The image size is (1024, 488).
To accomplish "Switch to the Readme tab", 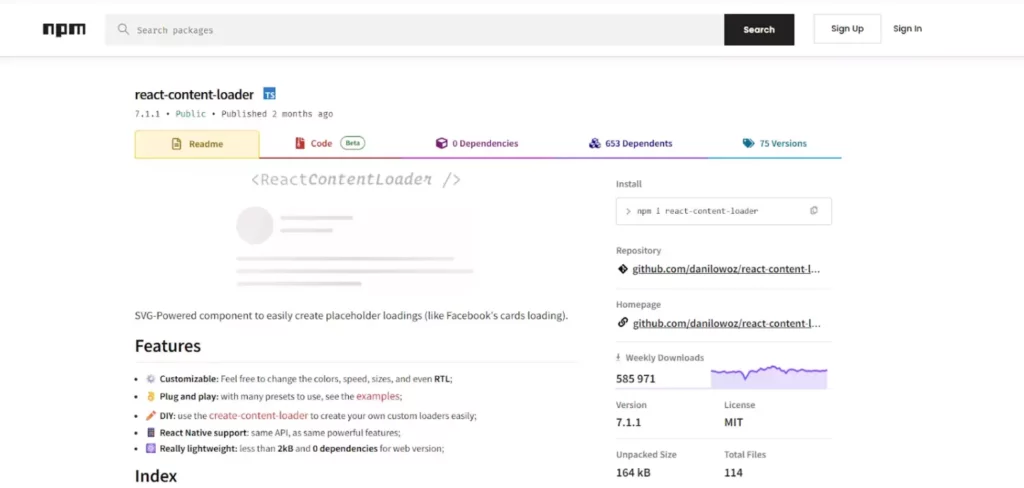I will click(x=197, y=144).
